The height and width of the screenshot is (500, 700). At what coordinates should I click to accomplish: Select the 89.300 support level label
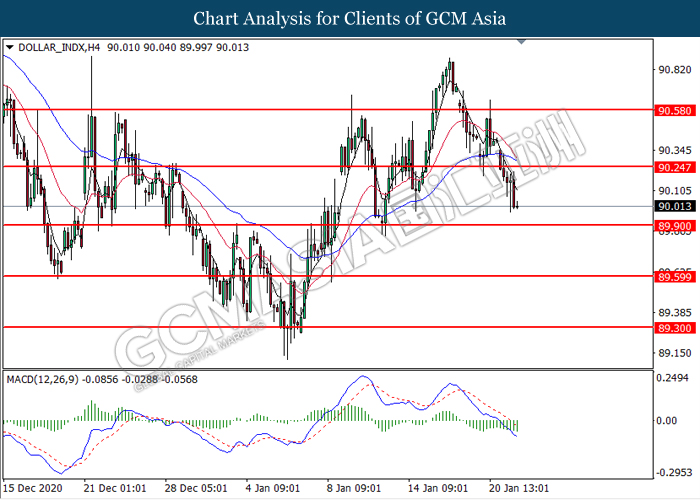(675, 328)
